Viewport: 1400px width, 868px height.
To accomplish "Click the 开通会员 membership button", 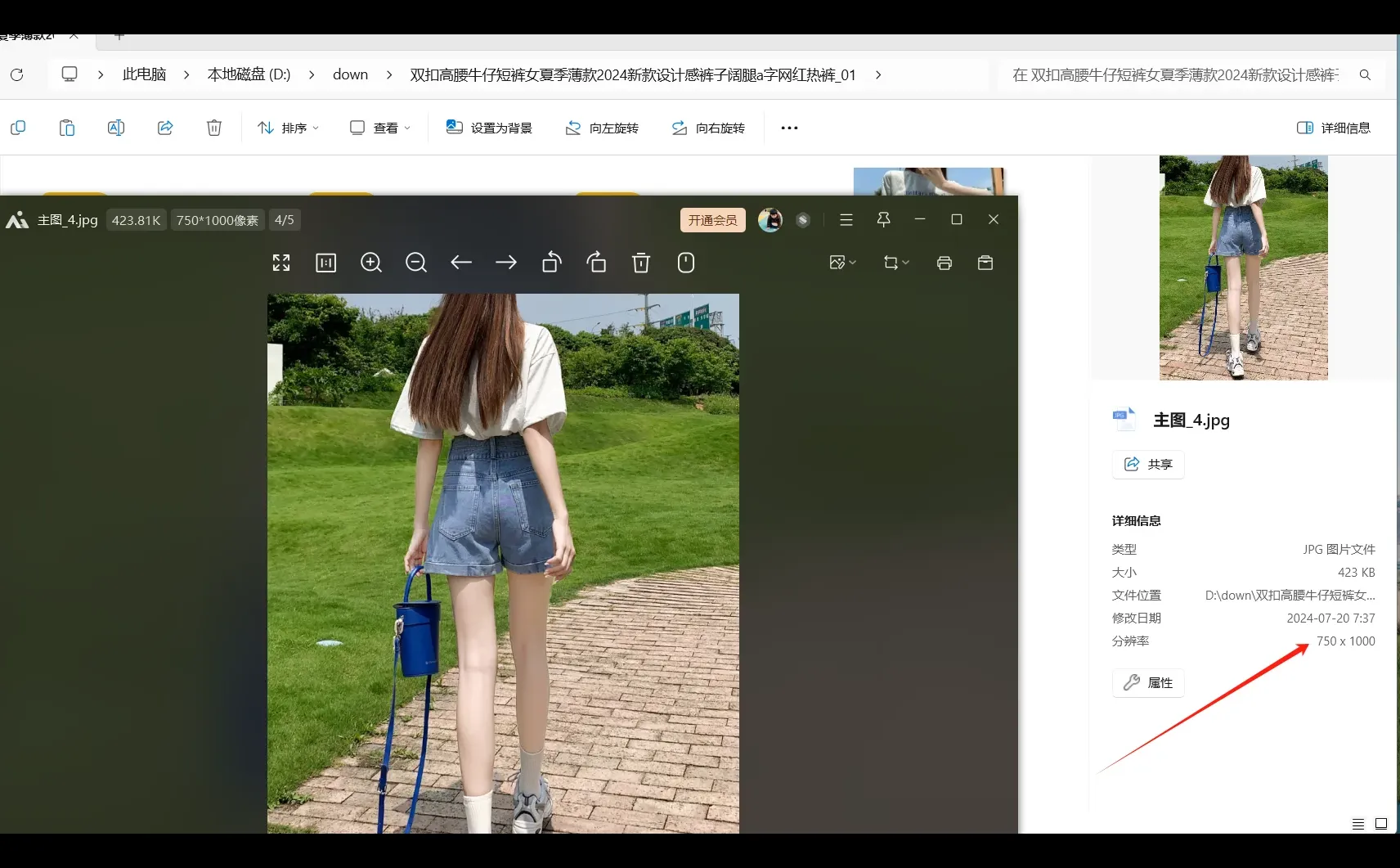I will tap(711, 219).
